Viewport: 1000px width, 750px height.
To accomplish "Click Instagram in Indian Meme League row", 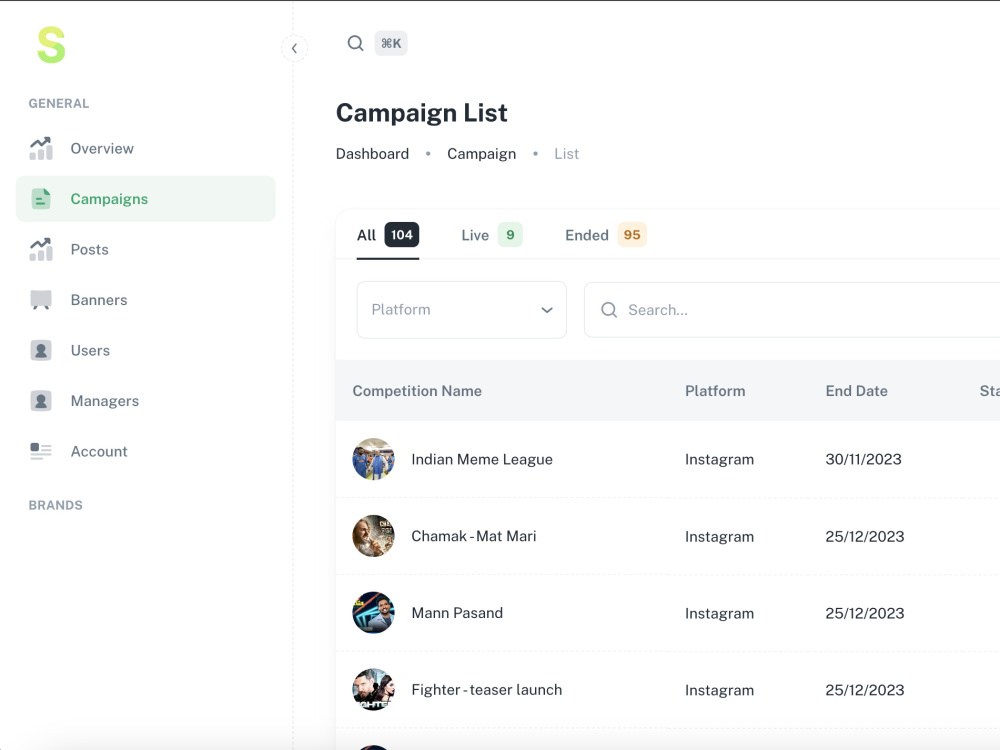I will tap(719, 460).
